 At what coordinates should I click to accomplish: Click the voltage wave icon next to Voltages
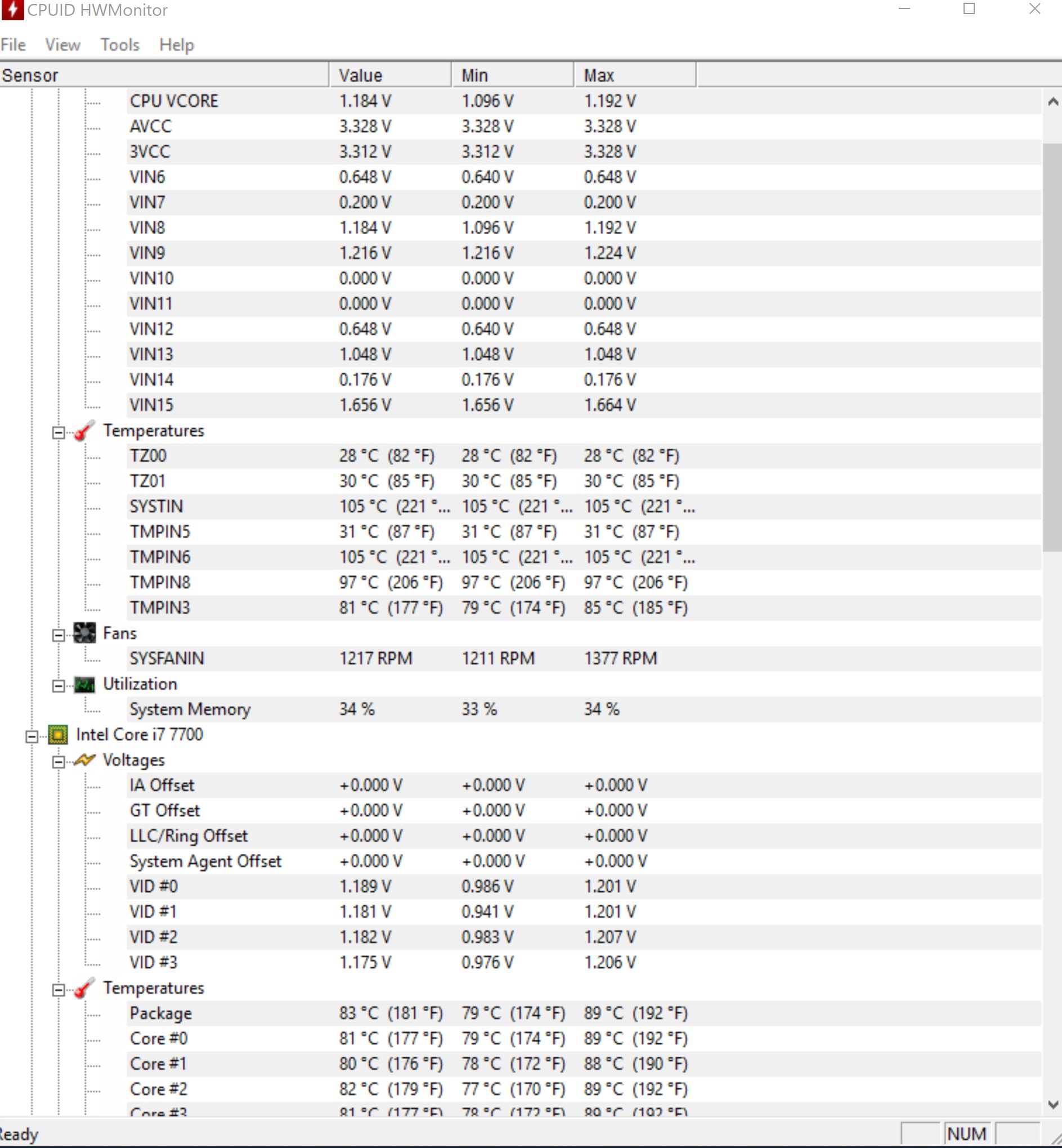click(x=84, y=760)
